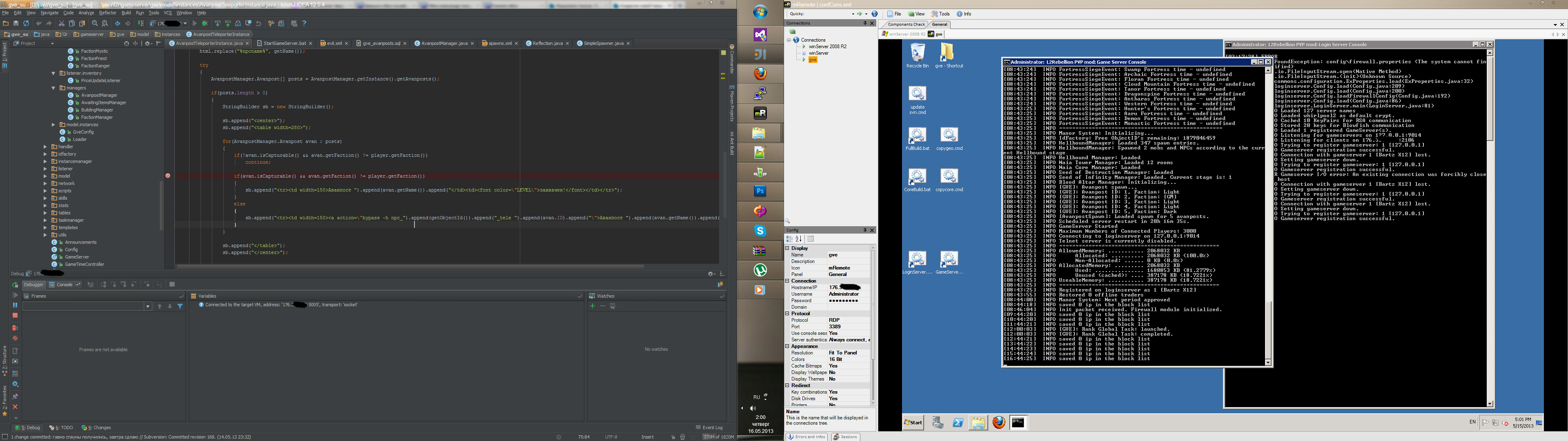Collapse the Protocol section in Config
This screenshot has width=1568, height=441.
coord(787,314)
